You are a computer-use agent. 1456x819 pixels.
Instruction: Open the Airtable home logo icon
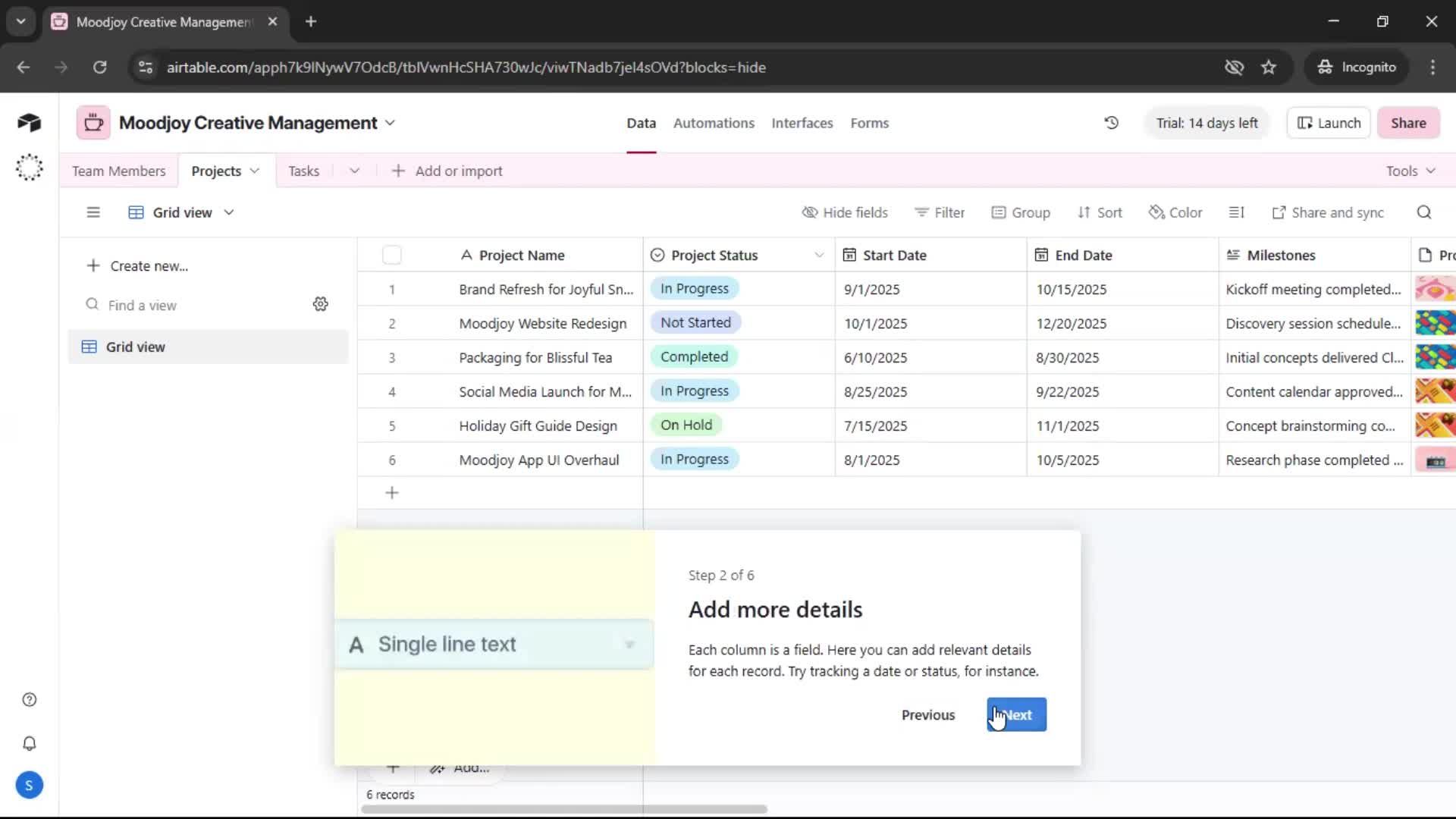tap(29, 123)
